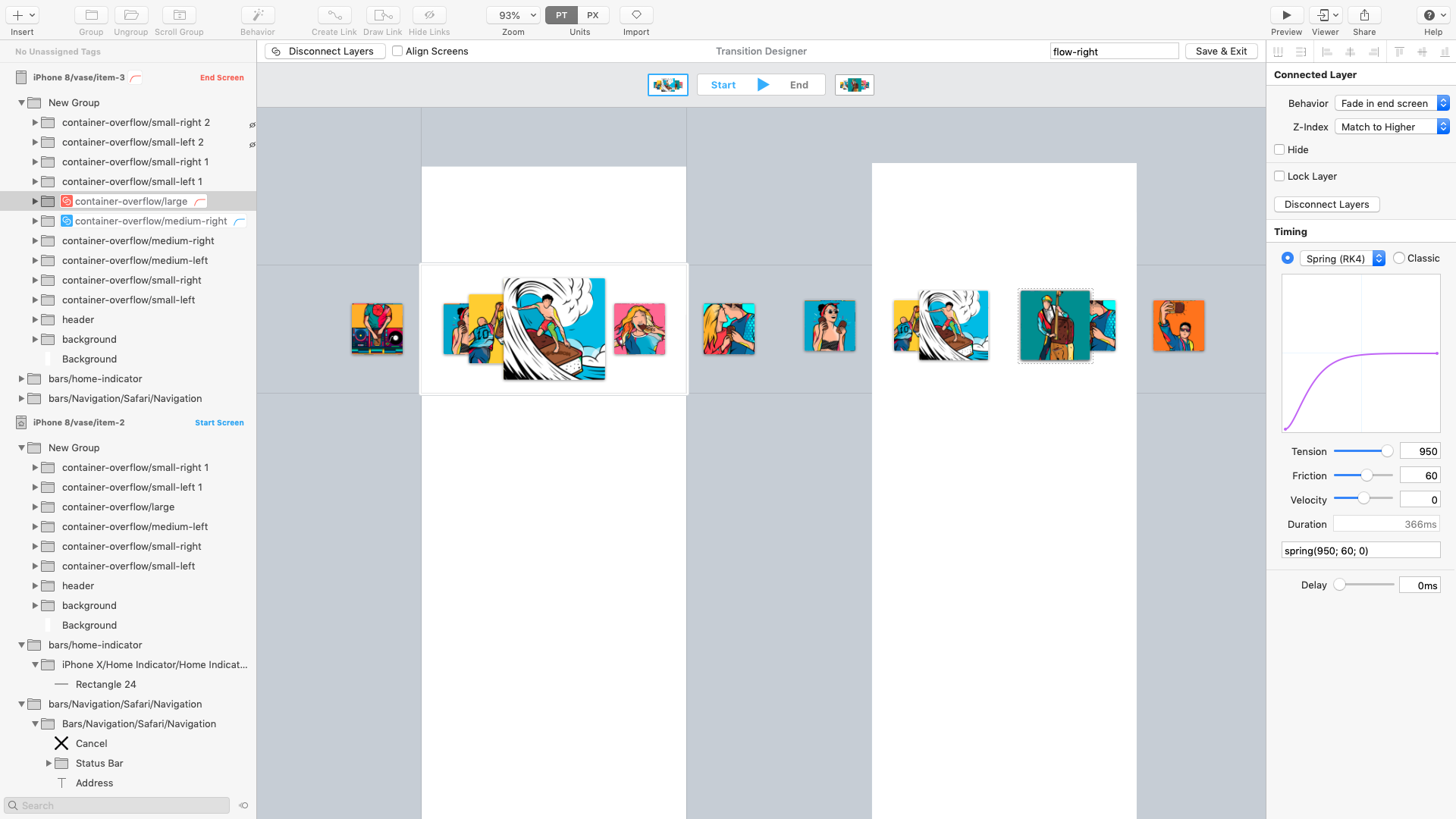Switch units to PX
The width and height of the screenshot is (1456, 819).
coord(593,15)
